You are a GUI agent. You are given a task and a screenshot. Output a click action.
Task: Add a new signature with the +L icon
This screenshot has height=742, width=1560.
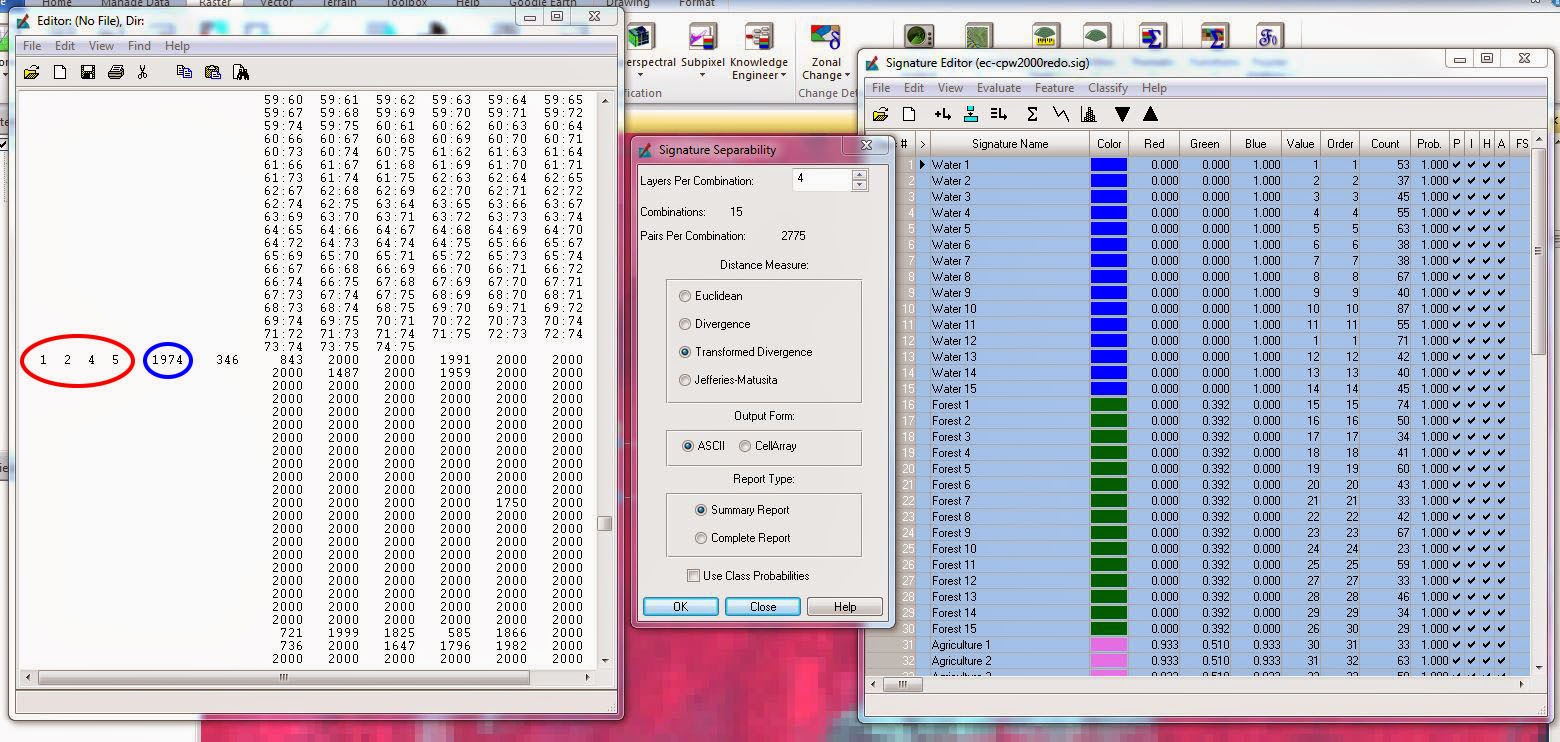(x=940, y=114)
